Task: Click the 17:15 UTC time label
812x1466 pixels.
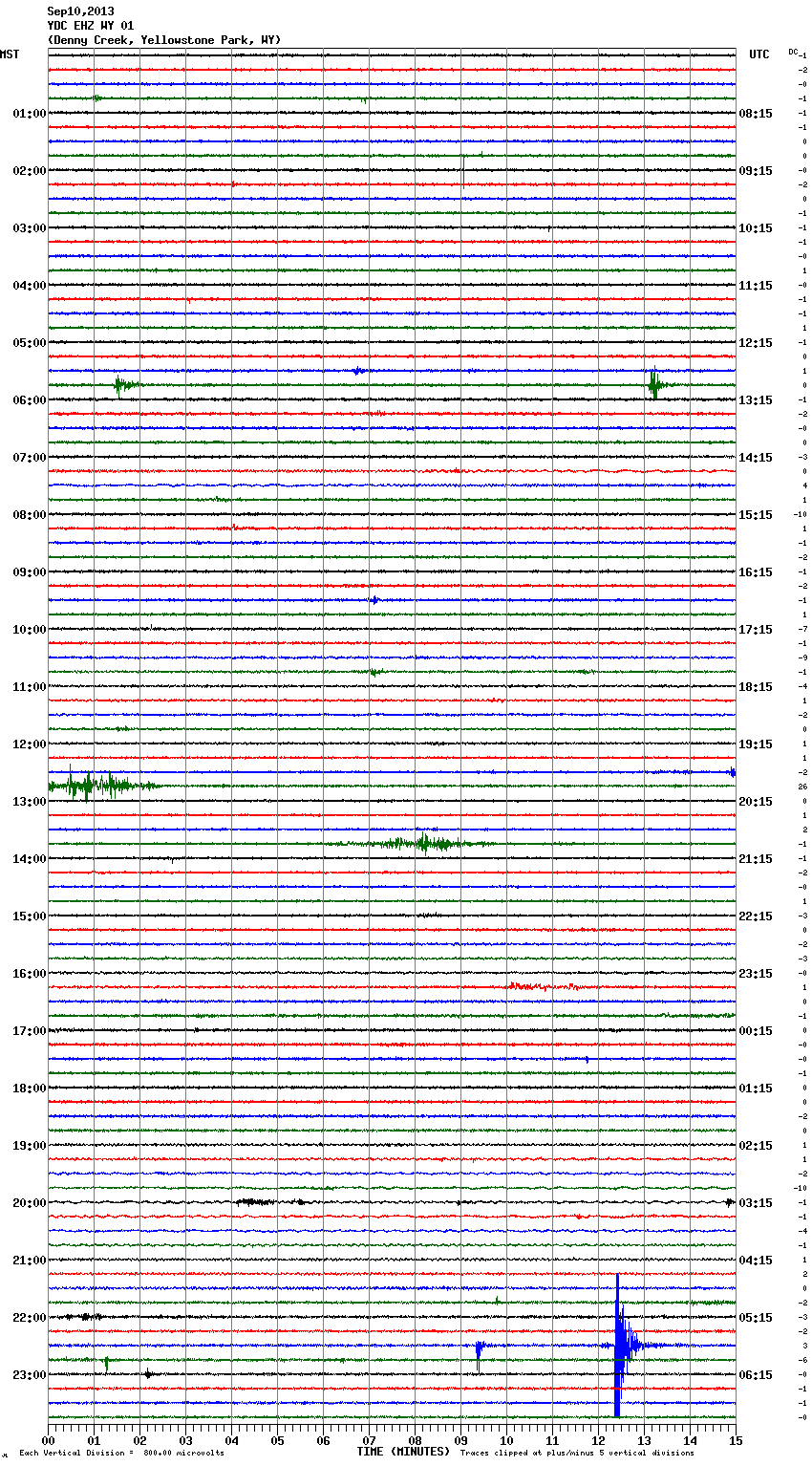Action: [x=756, y=630]
